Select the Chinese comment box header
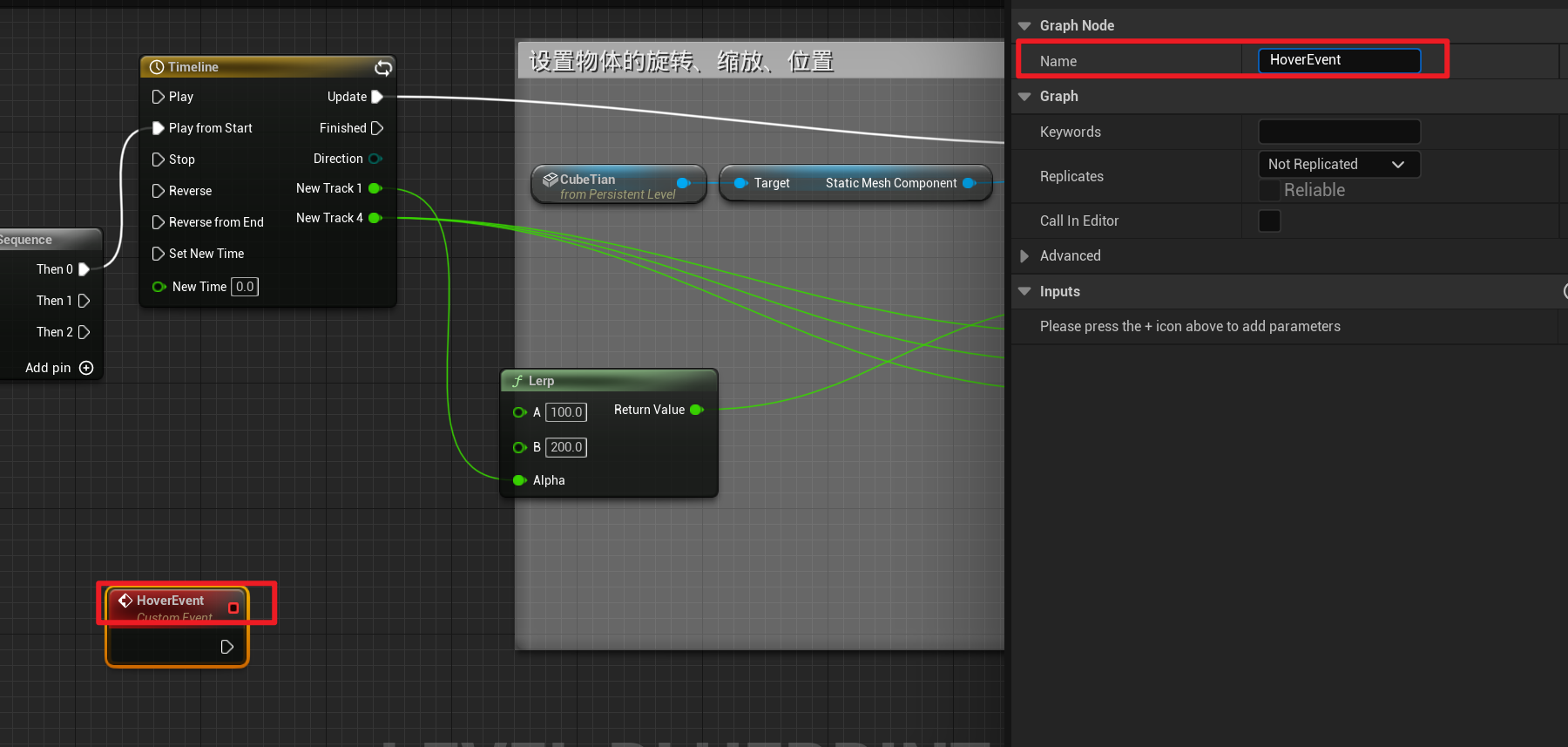1568x747 pixels. coord(760,61)
